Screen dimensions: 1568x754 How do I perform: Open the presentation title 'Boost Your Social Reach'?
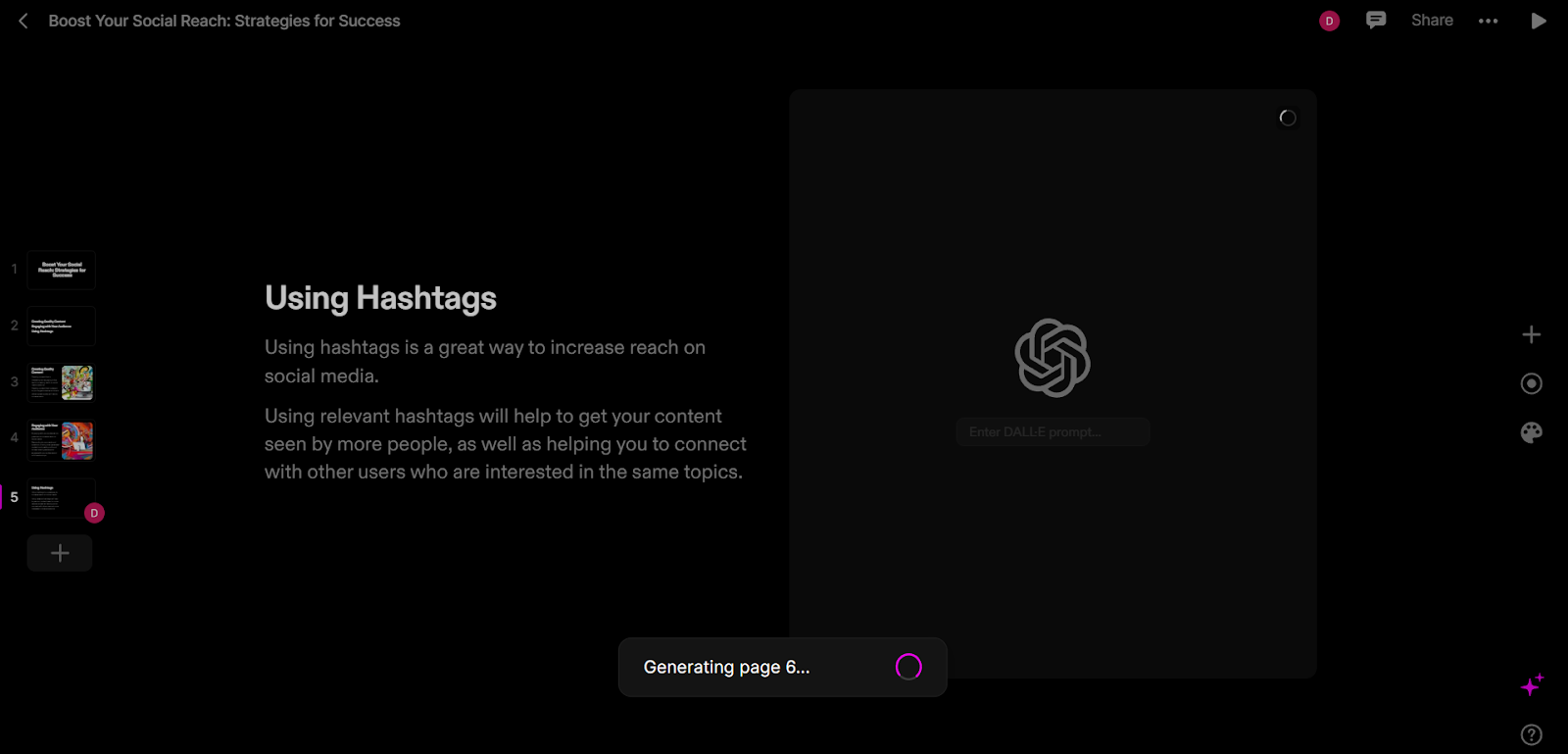click(224, 21)
